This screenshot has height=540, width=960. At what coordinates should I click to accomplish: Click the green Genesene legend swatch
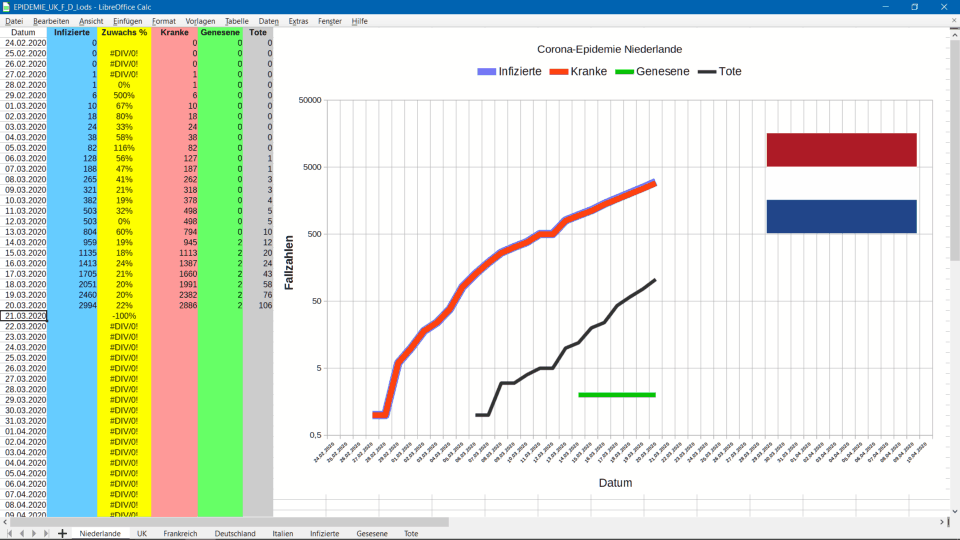click(x=623, y=72)
